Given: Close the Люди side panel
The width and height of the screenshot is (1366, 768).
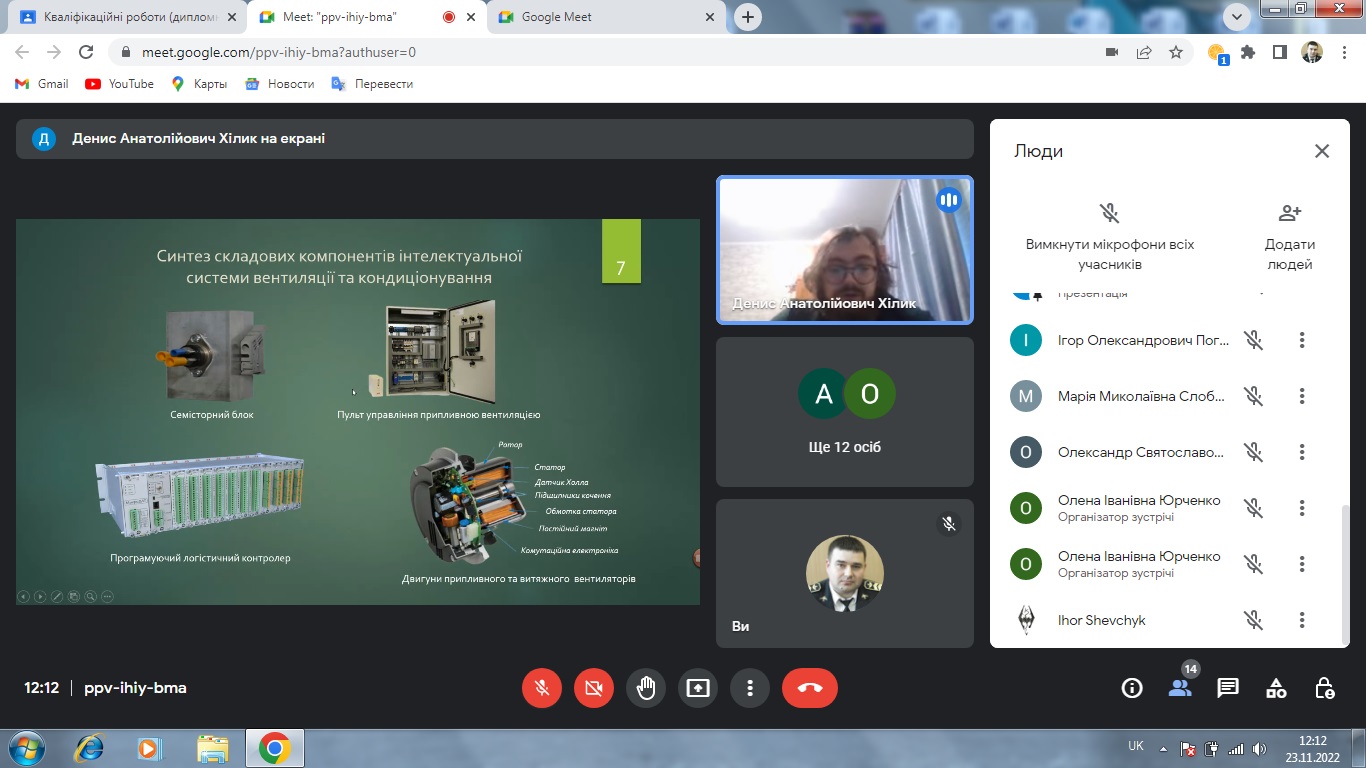Looking at the screenshot, I should click(1322, 151).
